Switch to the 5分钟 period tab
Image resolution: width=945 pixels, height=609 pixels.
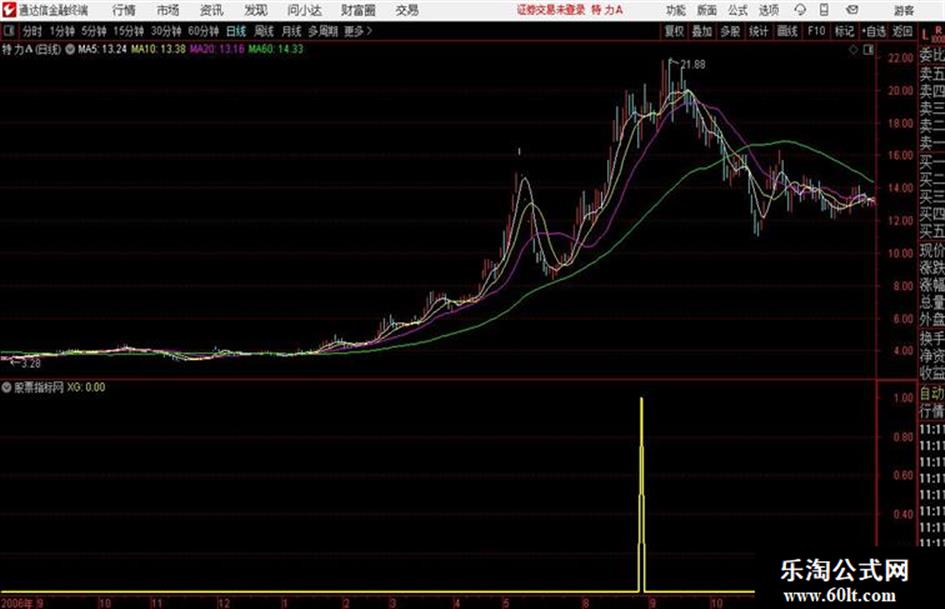point(94,31)
